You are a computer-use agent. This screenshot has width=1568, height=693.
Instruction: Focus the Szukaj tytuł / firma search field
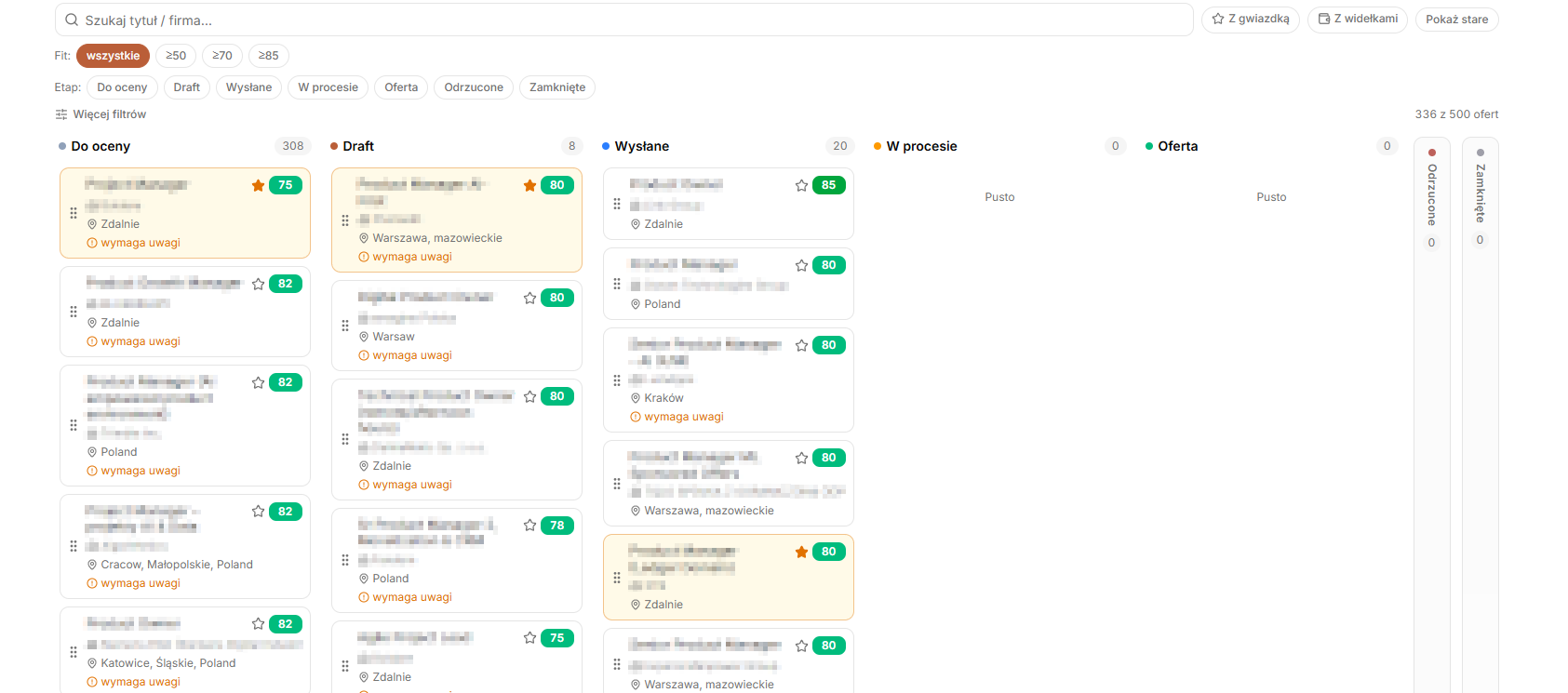point(623,20)
